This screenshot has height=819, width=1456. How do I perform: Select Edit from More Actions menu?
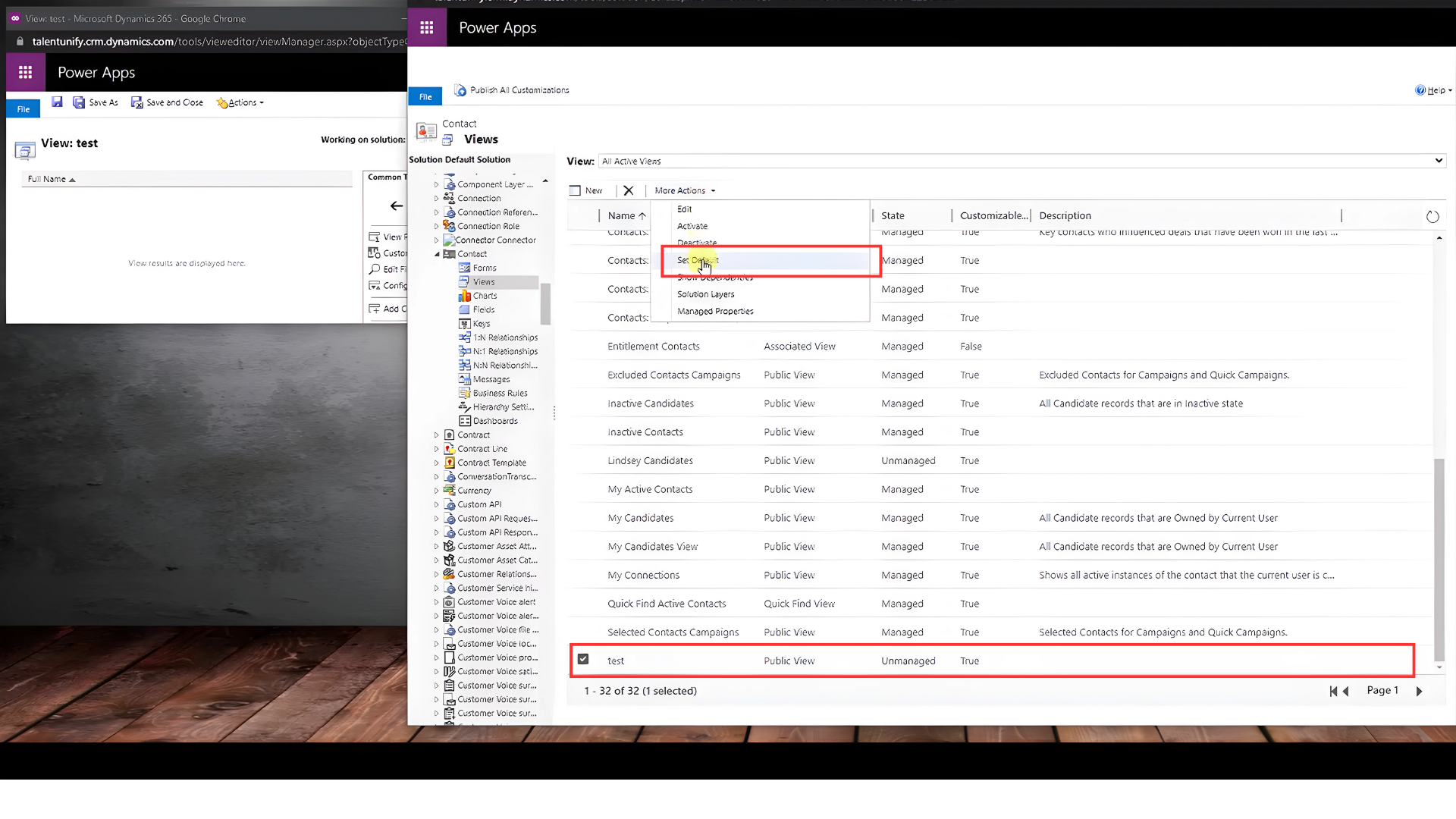pyautogui.click(x=685, y=209)
